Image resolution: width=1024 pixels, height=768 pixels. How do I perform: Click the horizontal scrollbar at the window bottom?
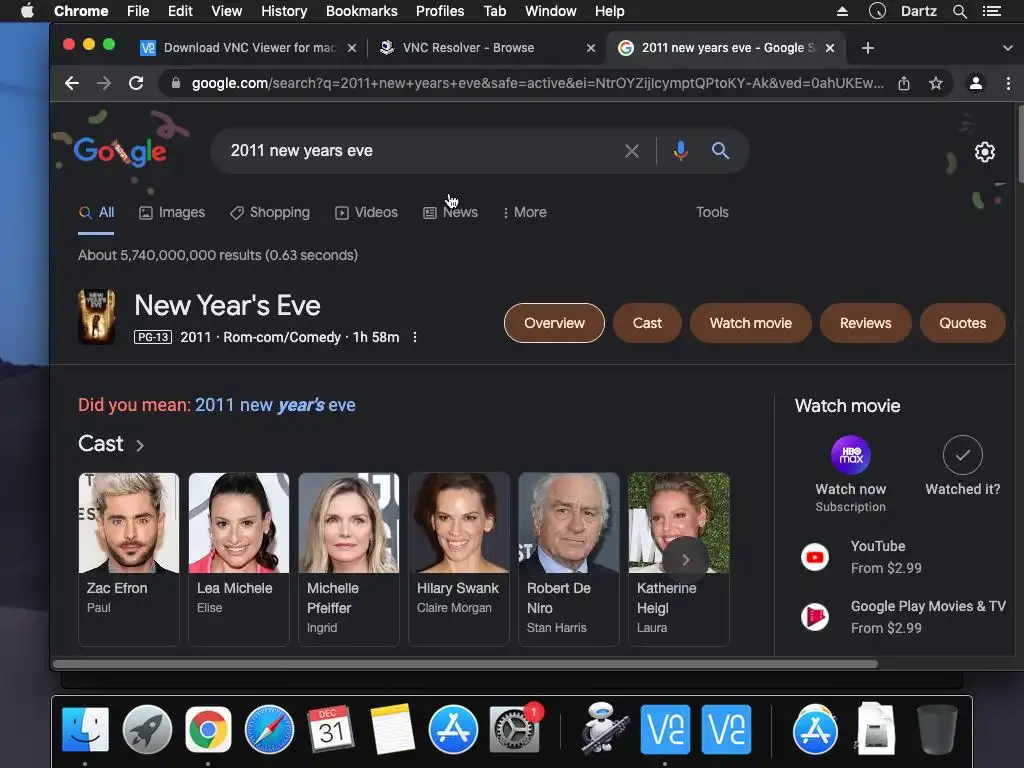(x=465, y=664)
